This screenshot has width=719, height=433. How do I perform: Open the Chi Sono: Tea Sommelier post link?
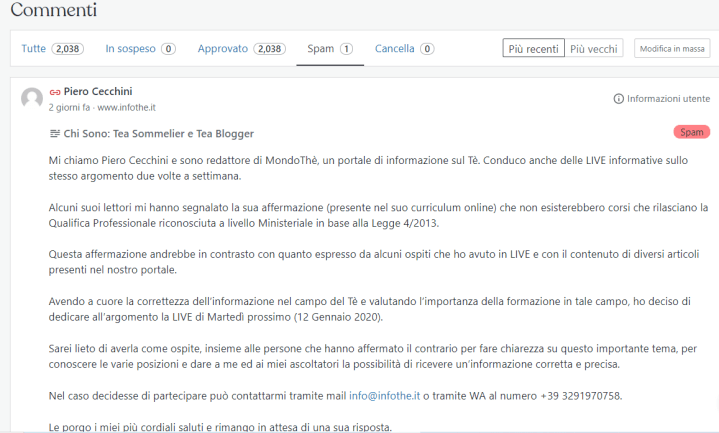(159, 133)
